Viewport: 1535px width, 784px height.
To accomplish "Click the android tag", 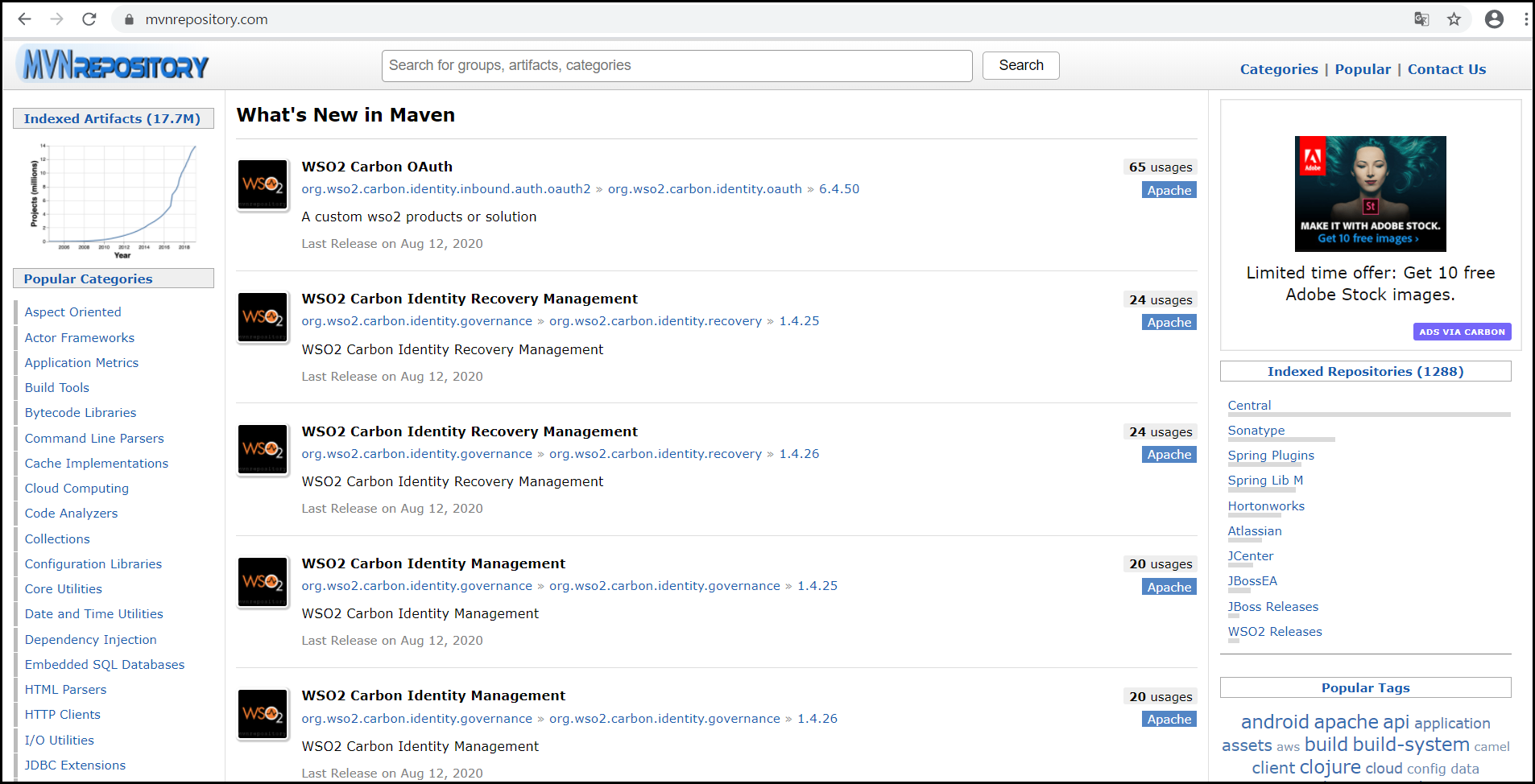I will coord(1275,722).
